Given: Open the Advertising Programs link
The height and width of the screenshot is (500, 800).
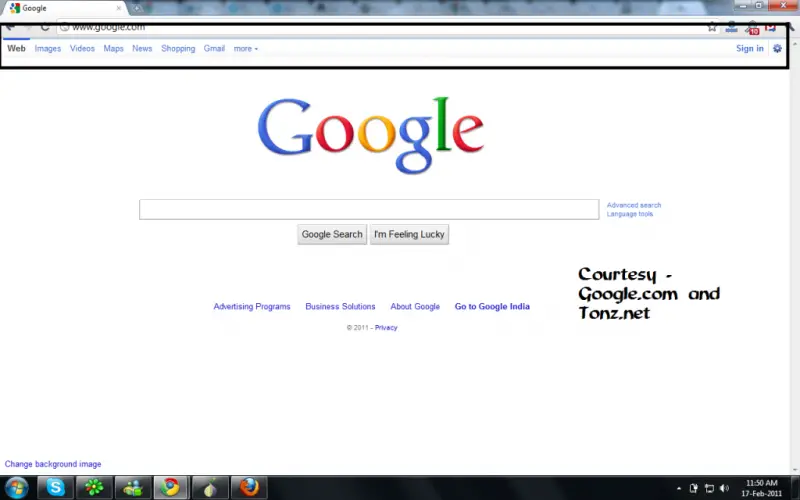Looking at the screenshot, I should 252,306.
